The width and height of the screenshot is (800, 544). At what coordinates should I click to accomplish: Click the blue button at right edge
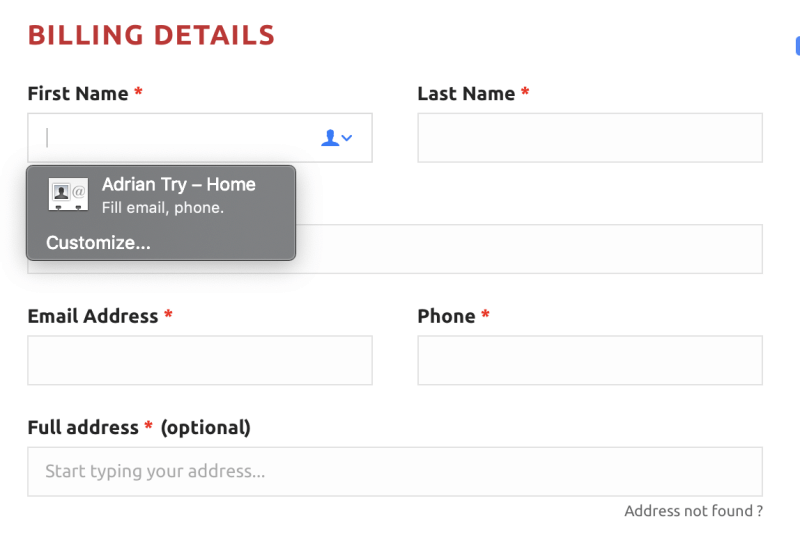coord(797,46)
